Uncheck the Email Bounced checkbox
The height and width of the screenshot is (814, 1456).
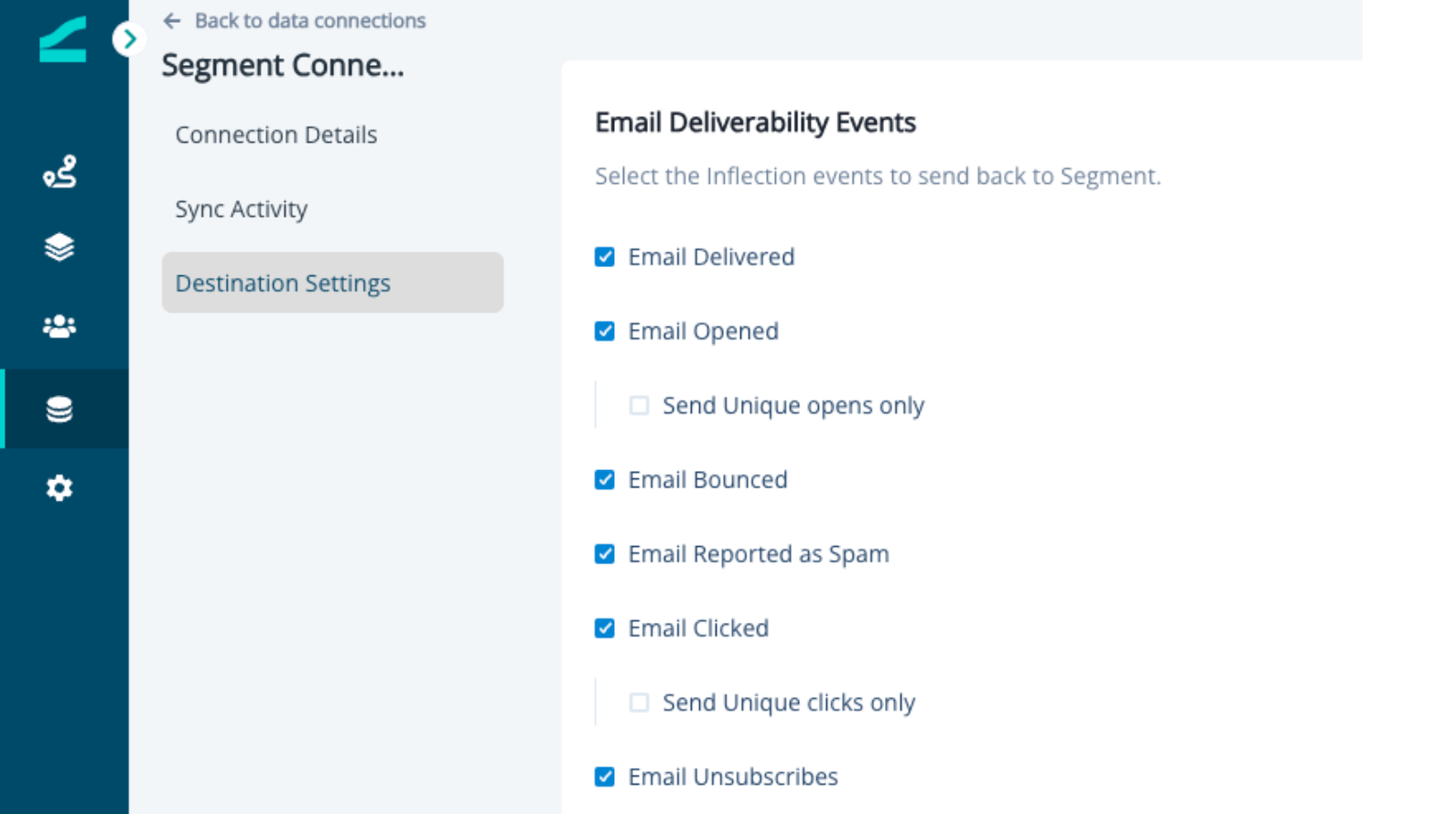tap(605, 480)
